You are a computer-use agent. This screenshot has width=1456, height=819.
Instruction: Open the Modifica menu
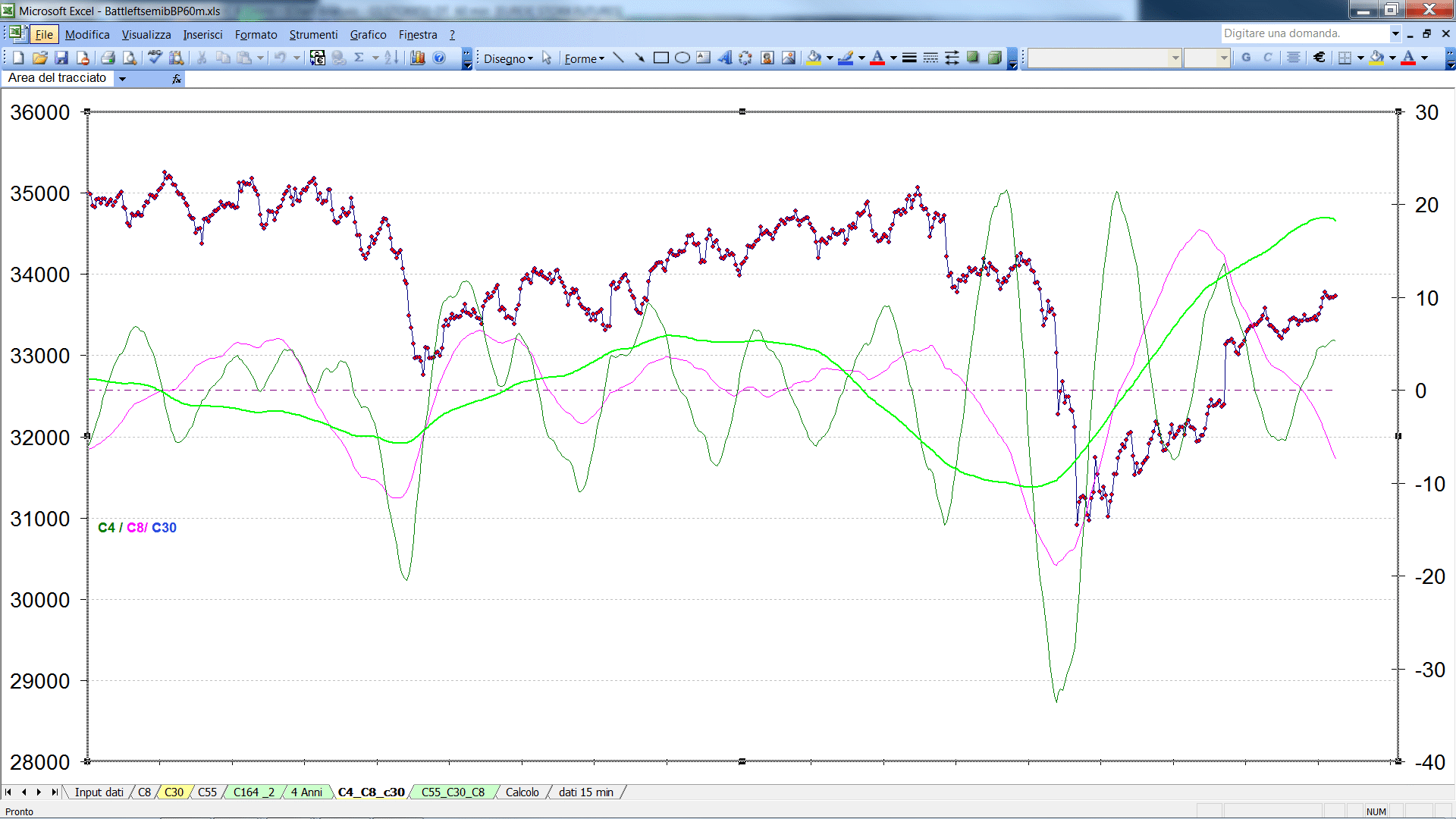tap(87, 34)
